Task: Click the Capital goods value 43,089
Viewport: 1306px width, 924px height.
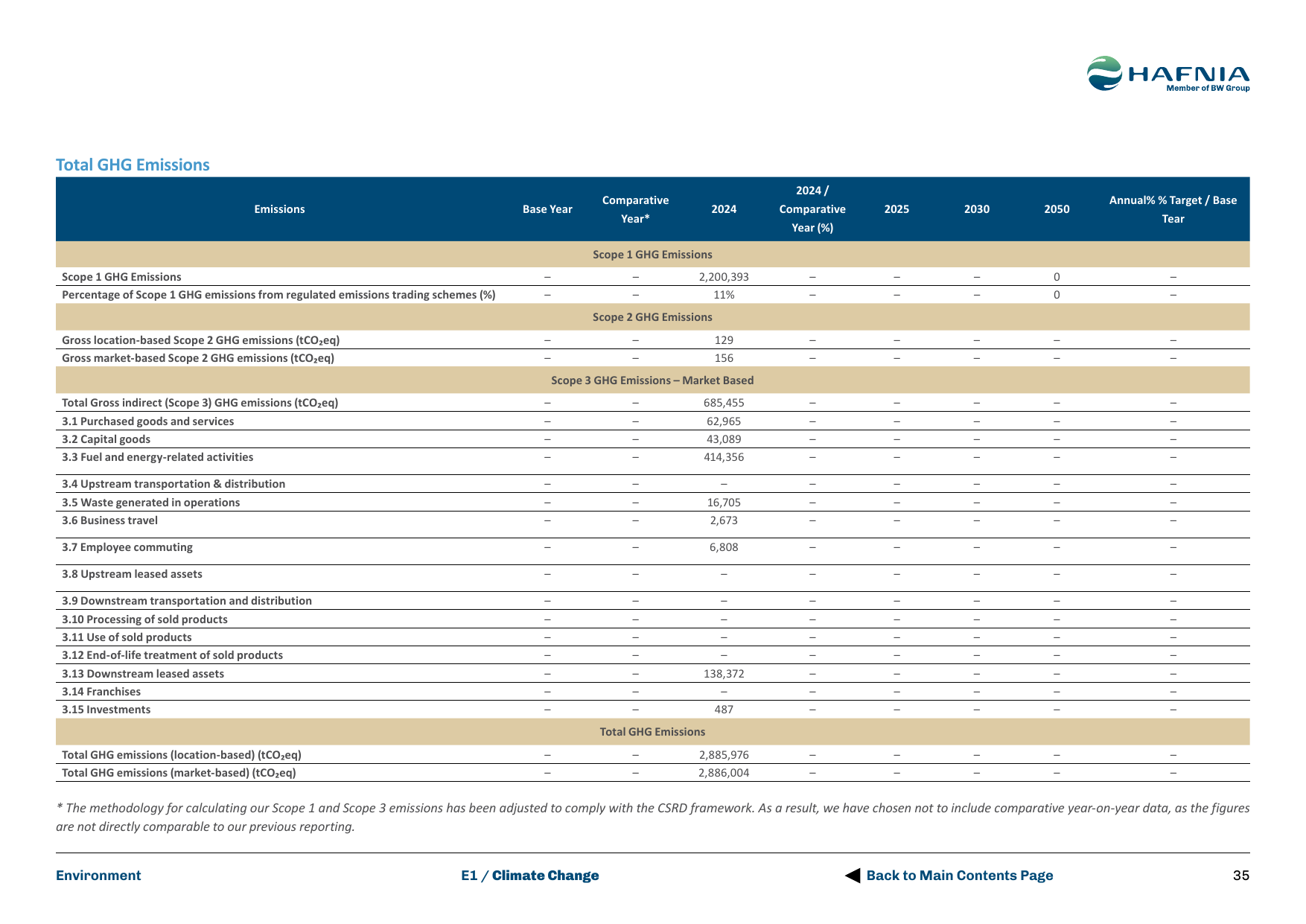Action: pos(724,439)
